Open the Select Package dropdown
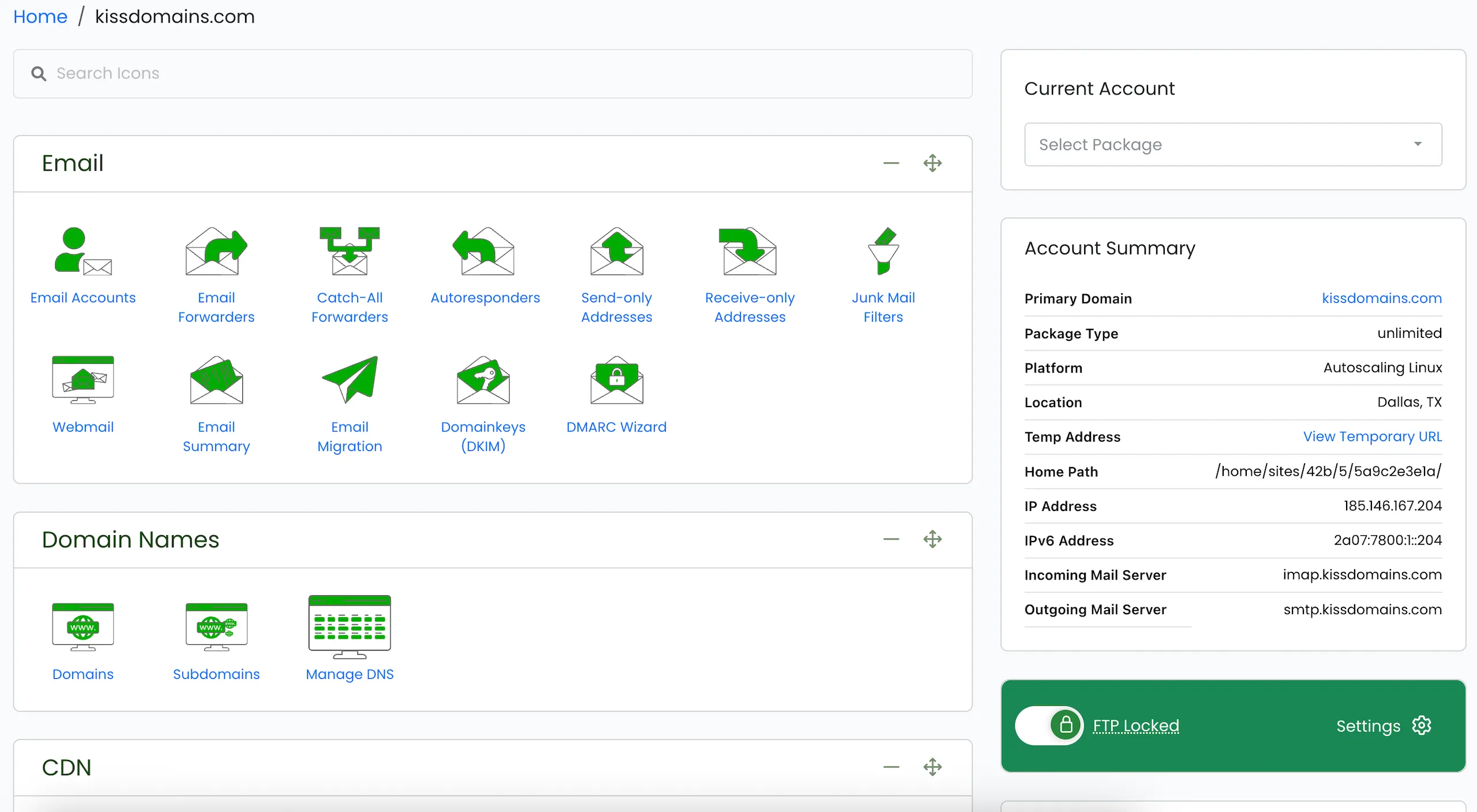 (x=1233, y=144)
